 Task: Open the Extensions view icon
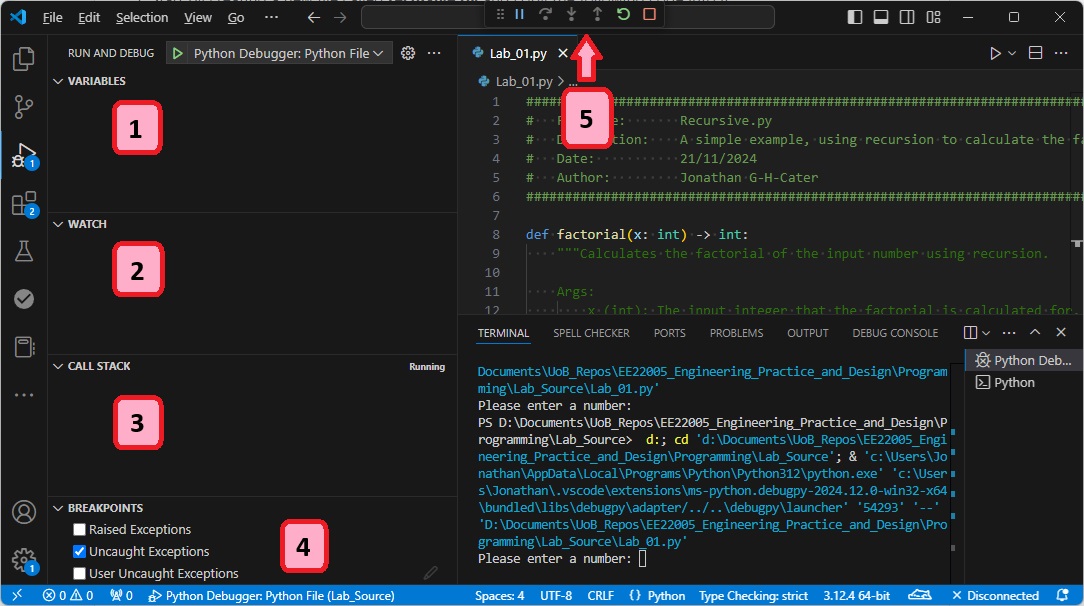pos(23,205)
